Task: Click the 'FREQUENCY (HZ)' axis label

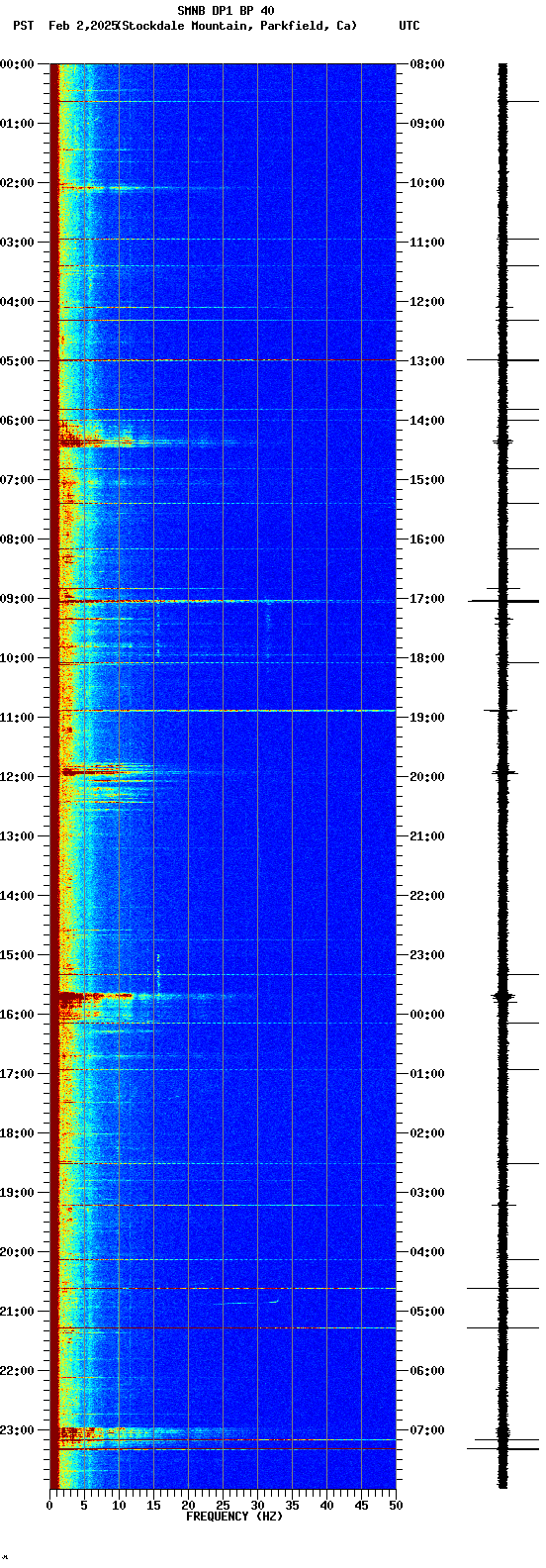Action: [x=234, y=1517]
